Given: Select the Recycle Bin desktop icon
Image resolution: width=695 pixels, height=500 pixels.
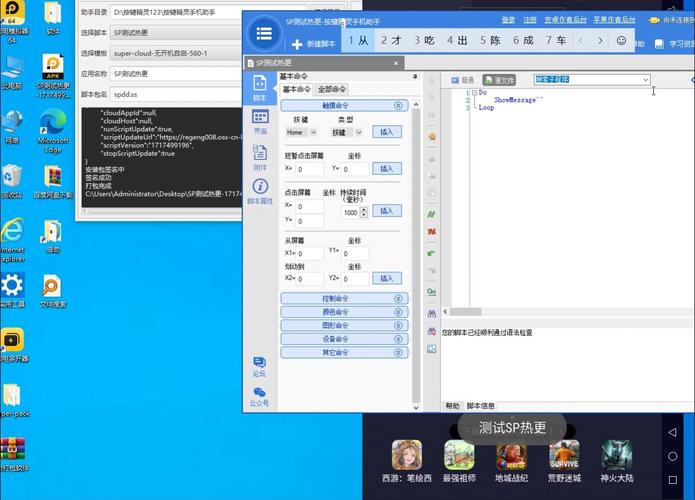Looking at the screenshot, I should pos(12,181).
